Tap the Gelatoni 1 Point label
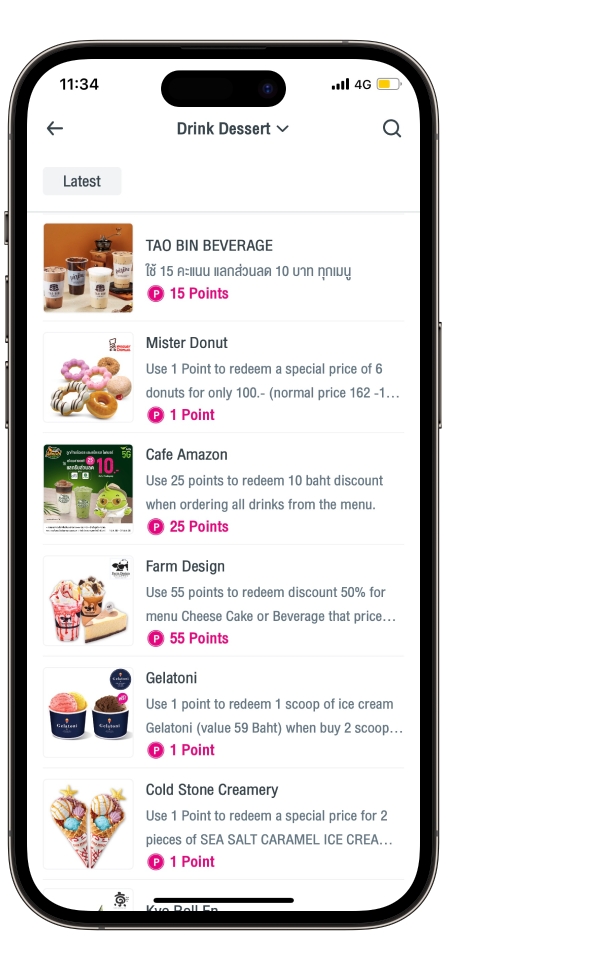Screen dimensions: 600x970 192,750
